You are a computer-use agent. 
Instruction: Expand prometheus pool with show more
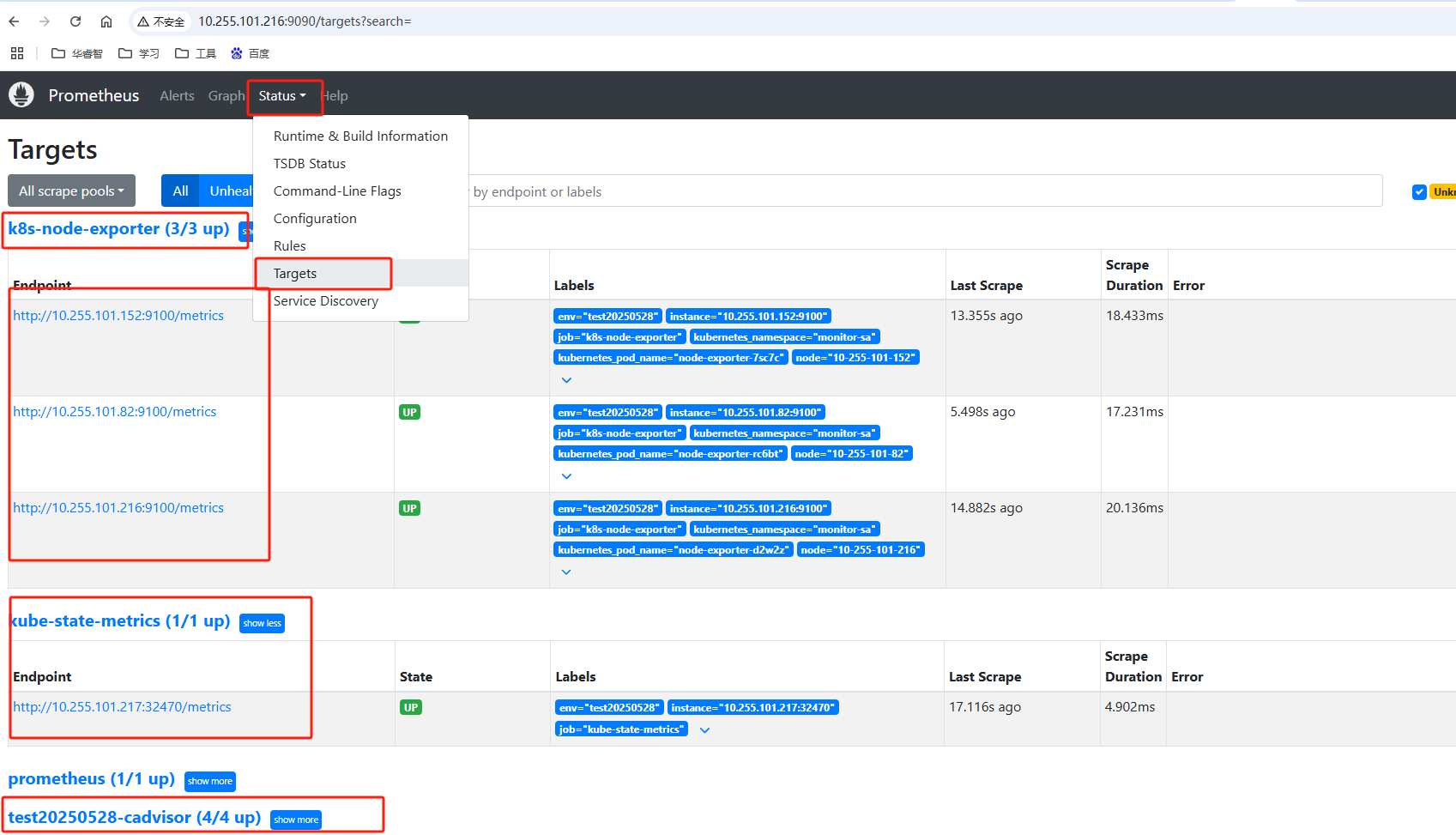coord(210,781)
